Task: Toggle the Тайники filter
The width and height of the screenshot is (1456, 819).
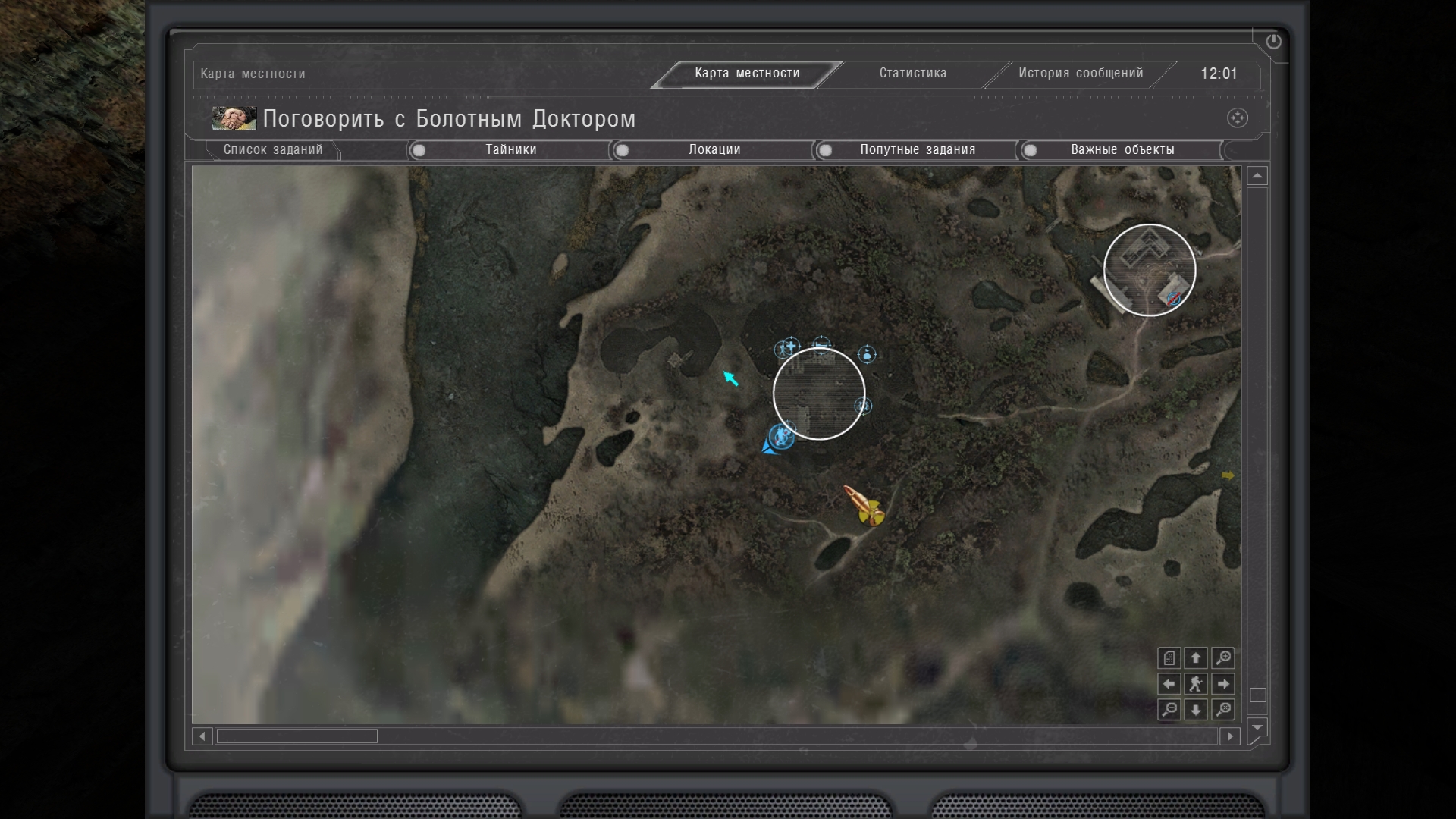Action: pos(419,150)
